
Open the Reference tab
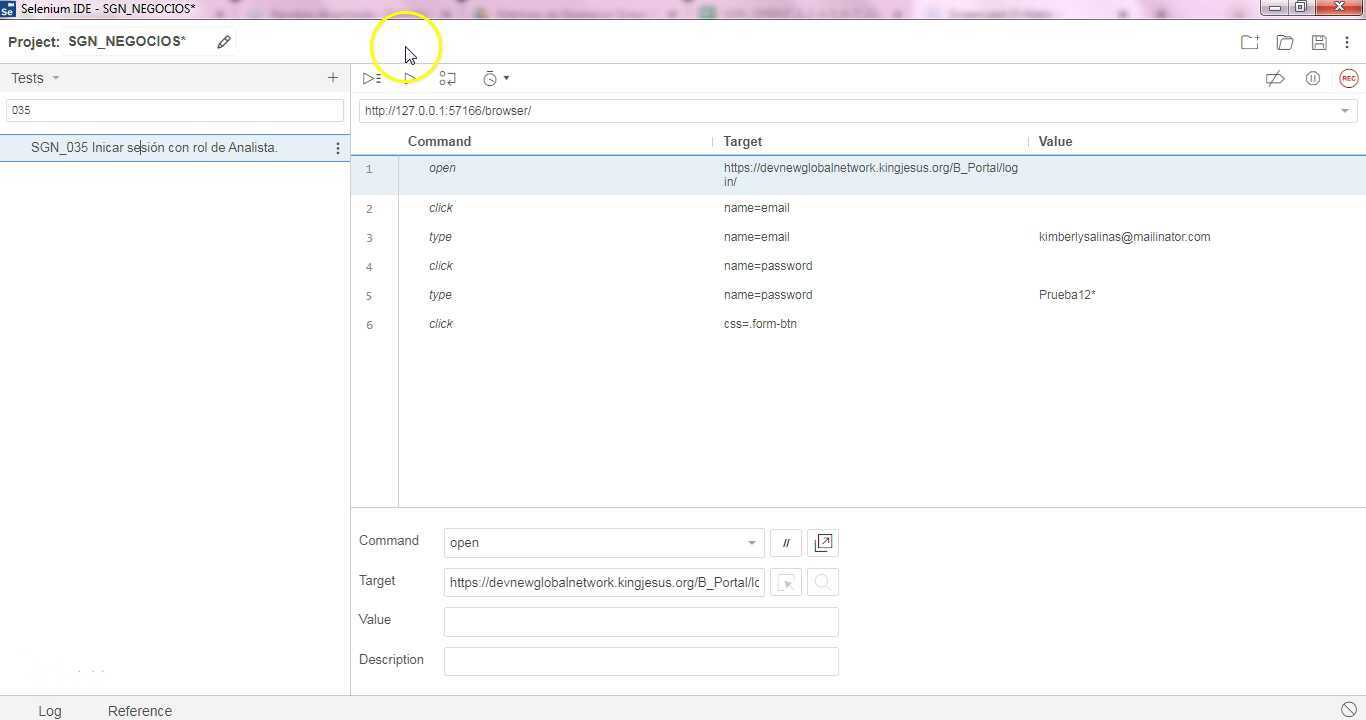140,710
